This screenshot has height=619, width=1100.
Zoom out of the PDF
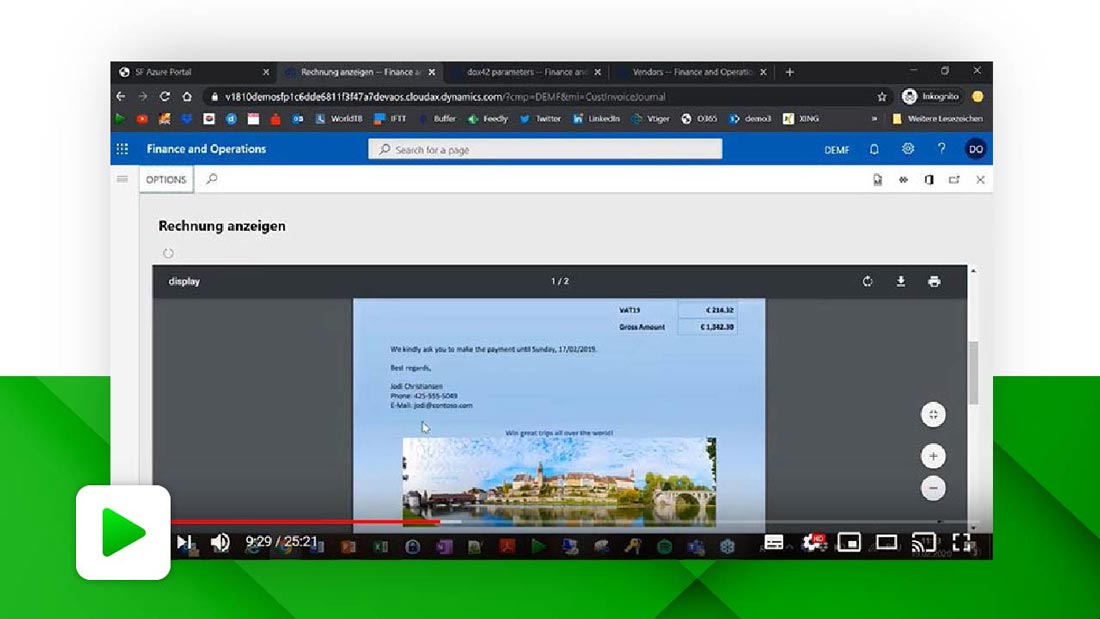click(933, 488)
